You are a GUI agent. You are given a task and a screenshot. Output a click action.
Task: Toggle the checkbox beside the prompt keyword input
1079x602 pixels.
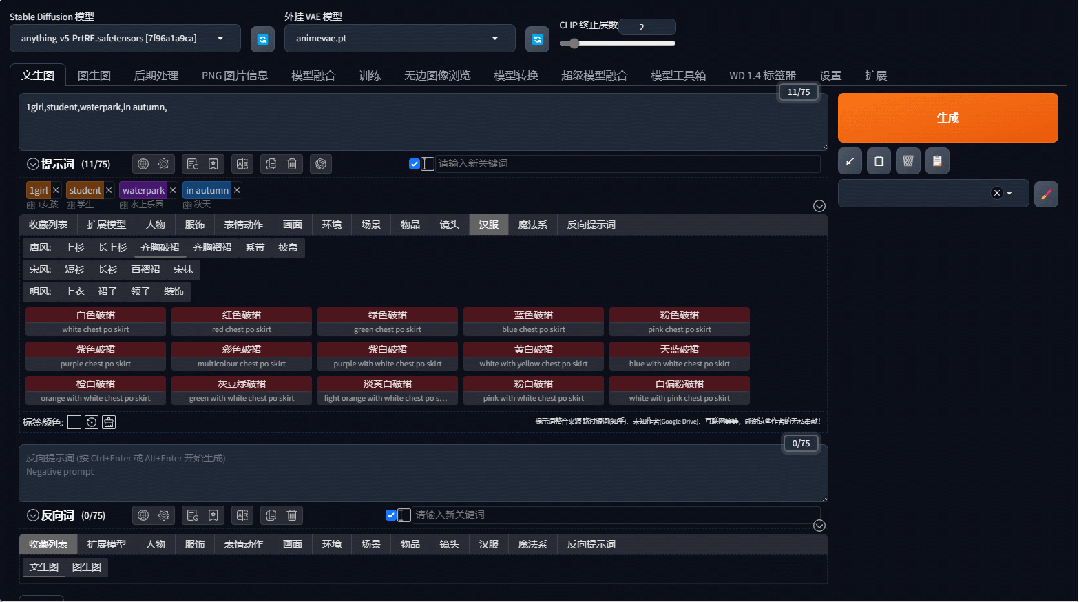click(414, 164)
